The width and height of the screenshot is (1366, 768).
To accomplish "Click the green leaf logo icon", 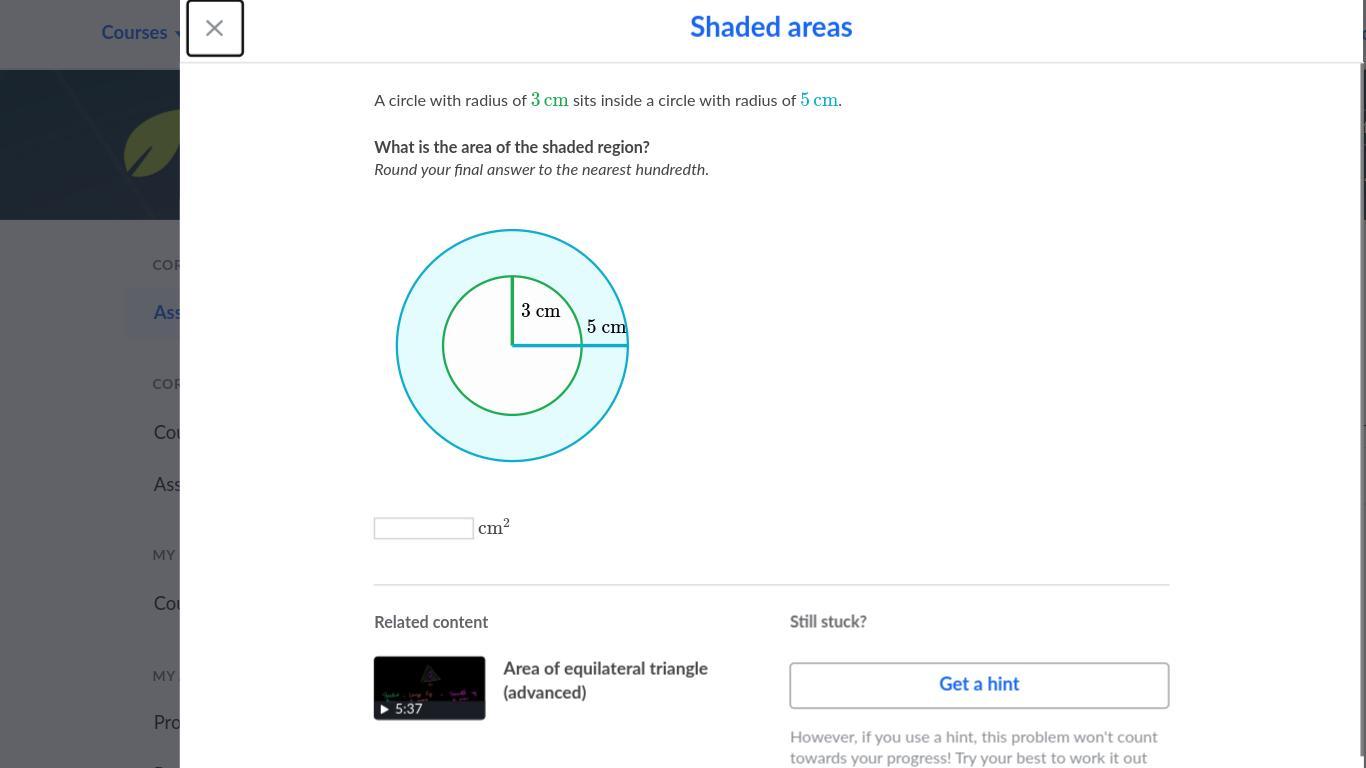I will pyautogui.click(x=153, y=145).
